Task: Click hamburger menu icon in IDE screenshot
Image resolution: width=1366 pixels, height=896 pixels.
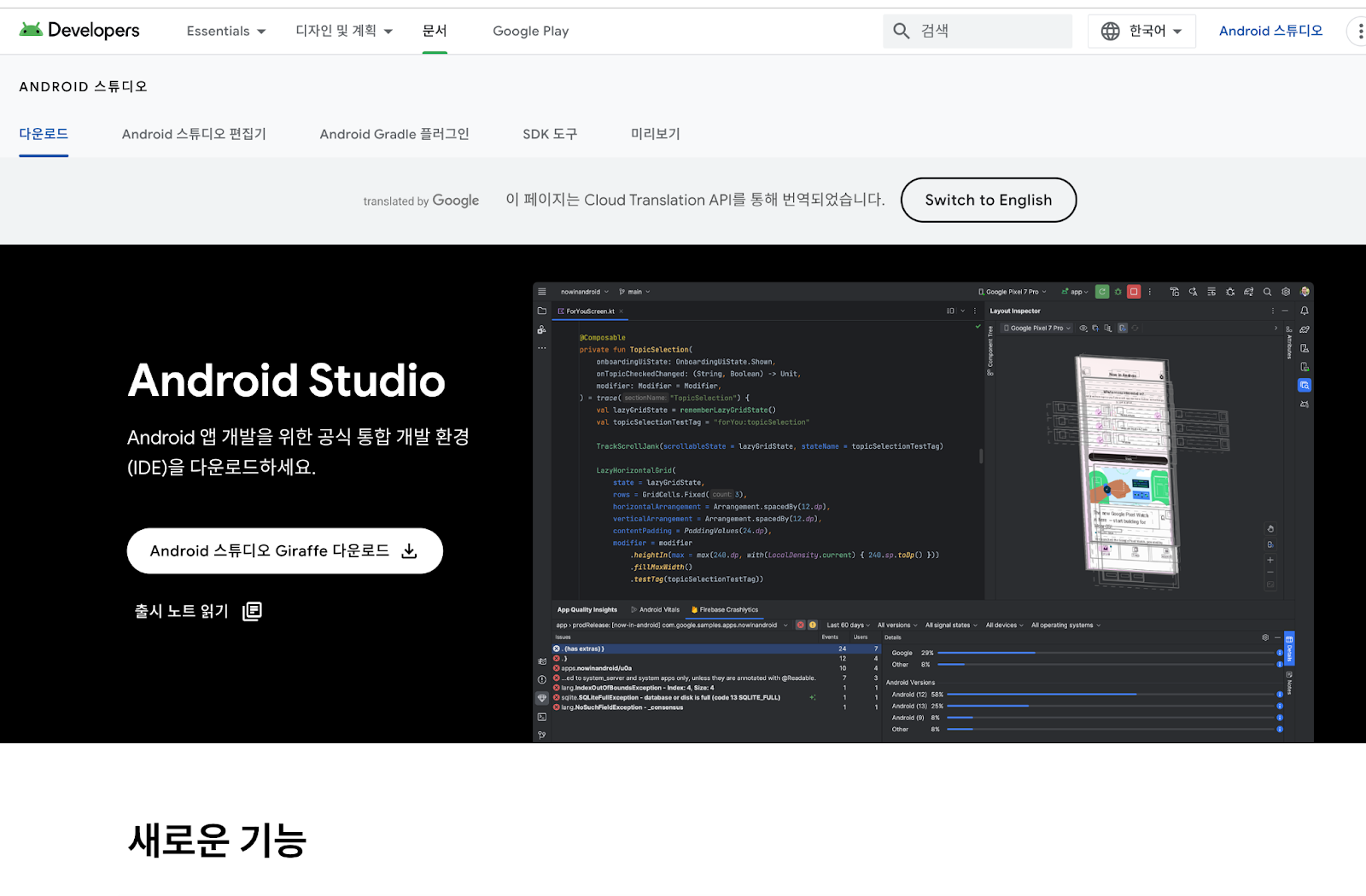Action: (541, 292)
